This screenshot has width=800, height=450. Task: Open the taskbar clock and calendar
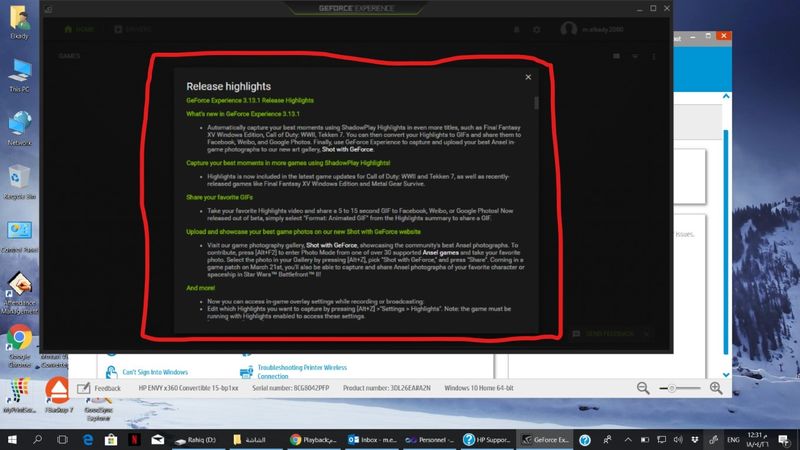click(757, 439)
